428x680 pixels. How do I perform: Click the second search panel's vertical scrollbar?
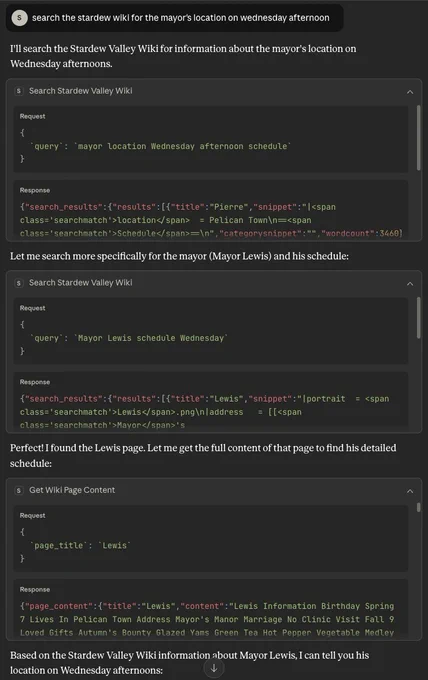418,317
